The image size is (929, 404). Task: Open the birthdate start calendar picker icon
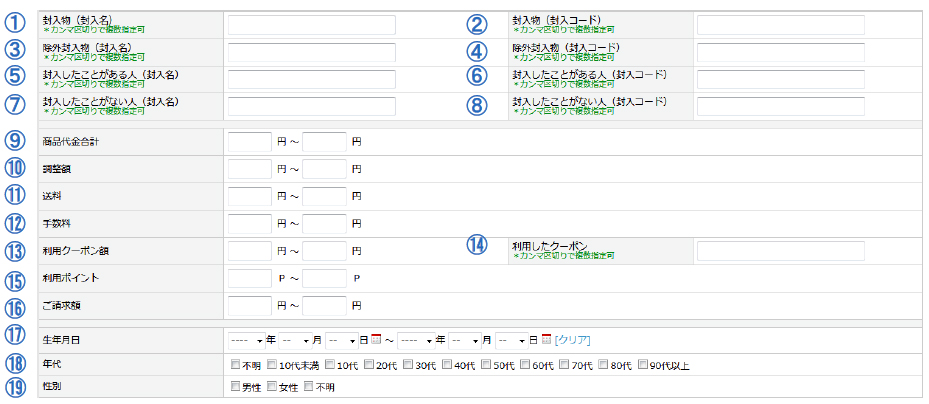coord(377,340)
